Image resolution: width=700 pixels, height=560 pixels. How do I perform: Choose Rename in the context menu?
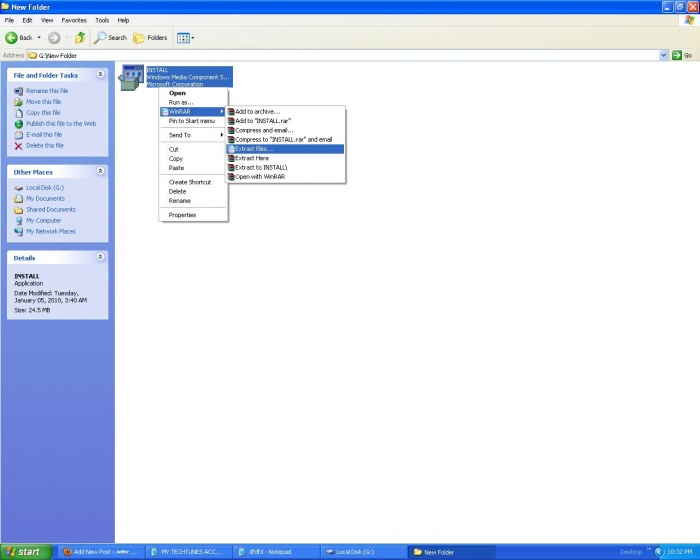pyautogui.click(x=193, y=201)
